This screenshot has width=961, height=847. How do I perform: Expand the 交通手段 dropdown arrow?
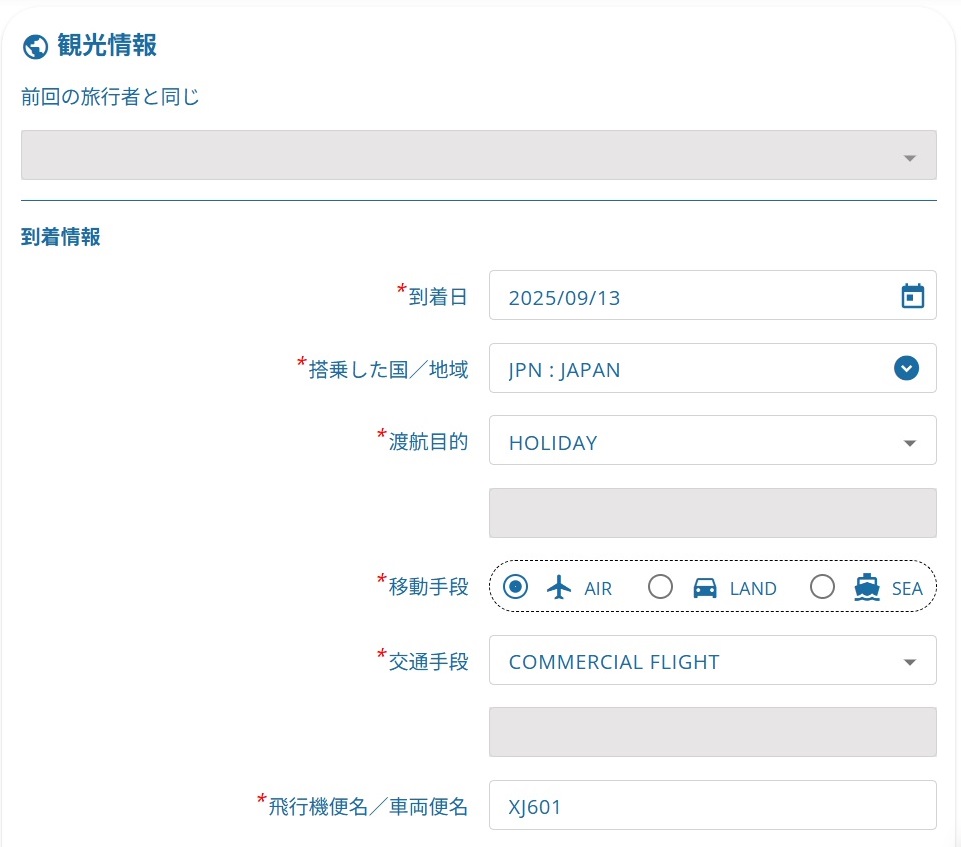[x=909, y=662]
